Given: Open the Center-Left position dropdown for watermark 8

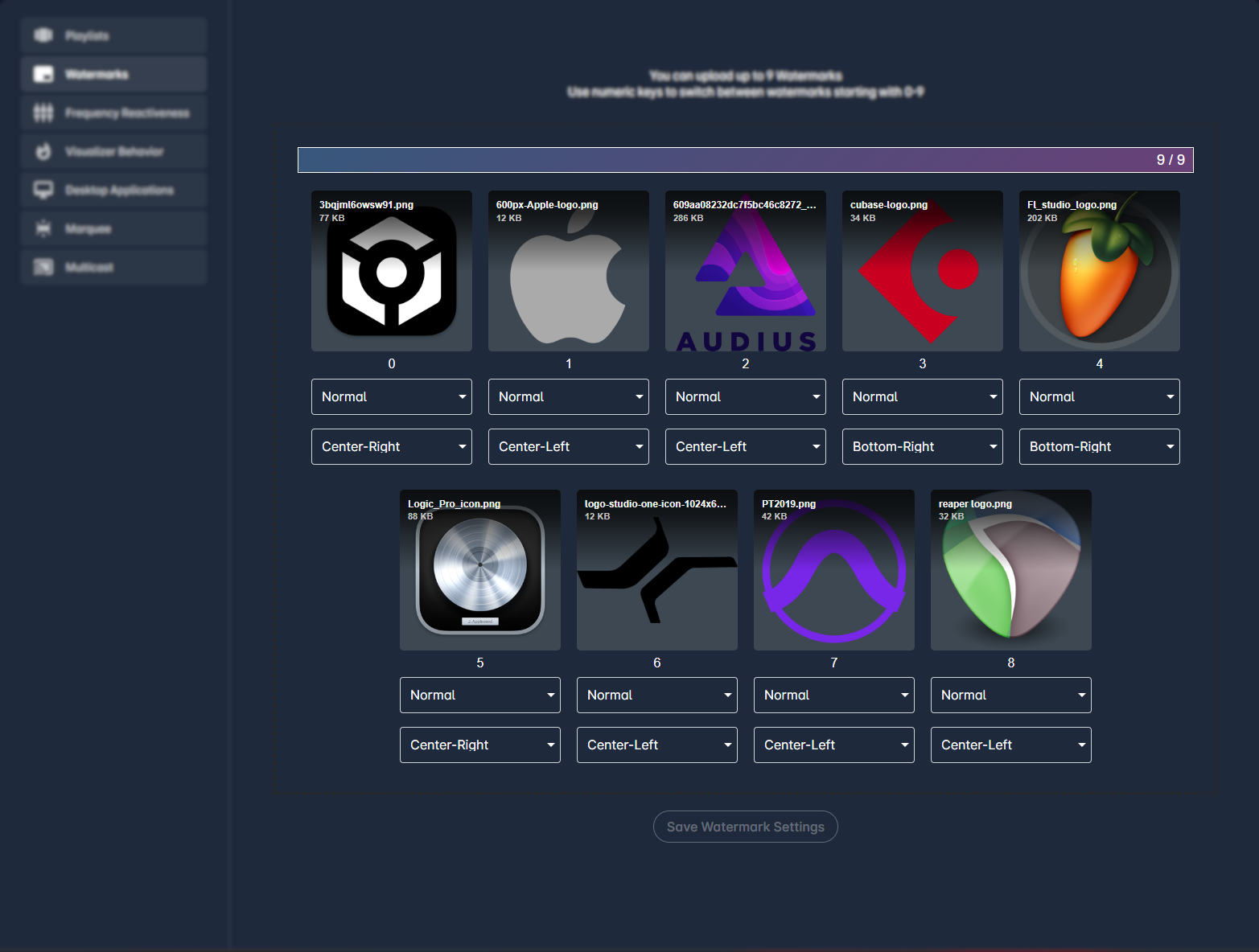Looking at the screenshot, I should pyautogui.click(x=1010, y=745).
